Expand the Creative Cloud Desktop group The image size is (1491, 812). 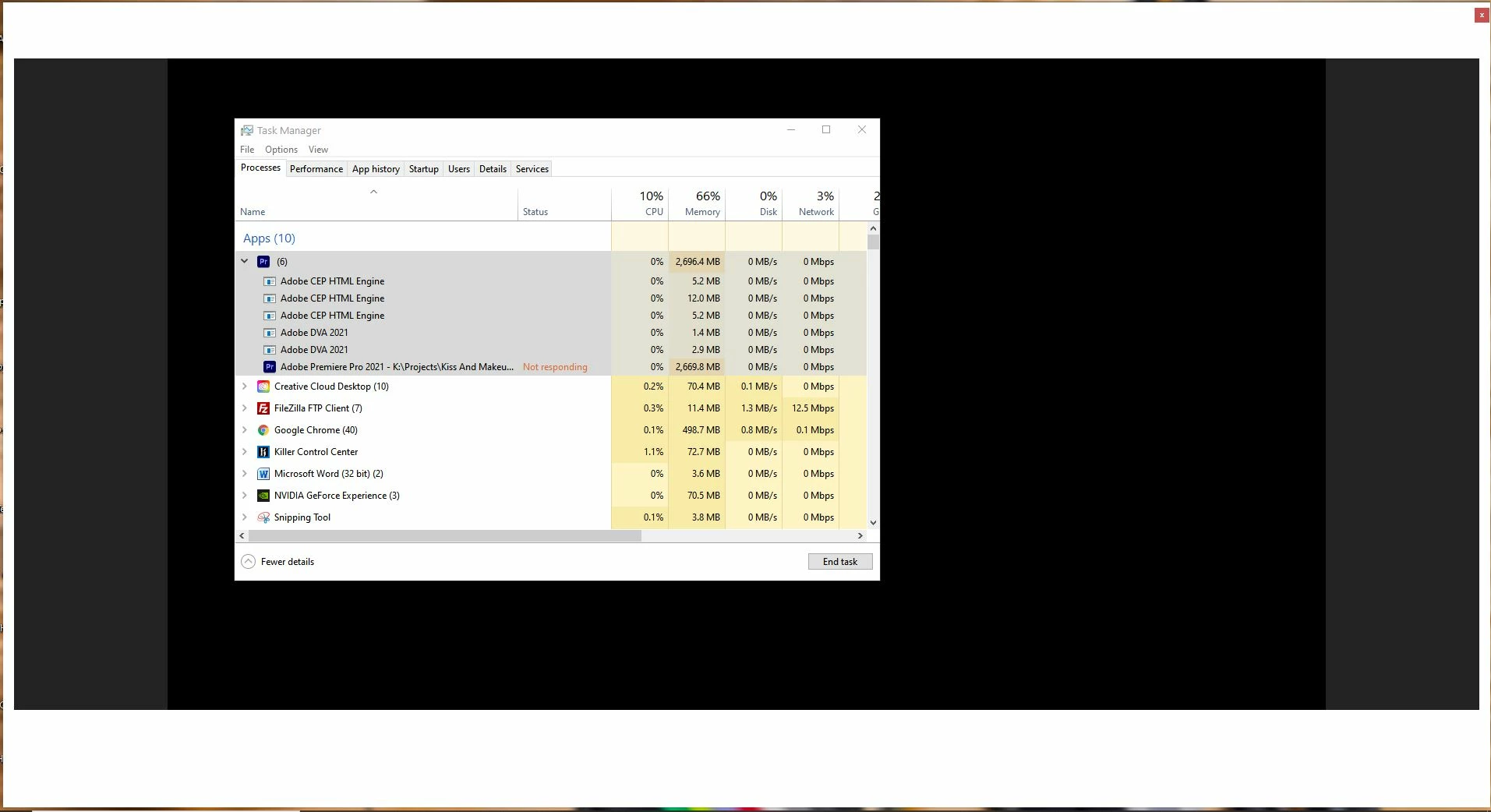[x=244, y=387]
